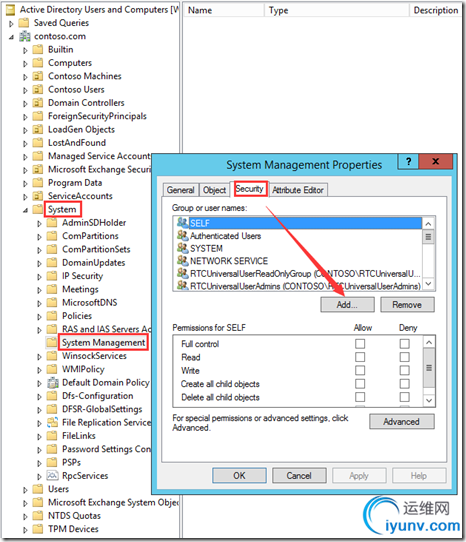Select DomainUpdates in the tree
Image resolution: width=466 pixels, height=542 pixels.
pyautogui.click(x=93, y=262)
